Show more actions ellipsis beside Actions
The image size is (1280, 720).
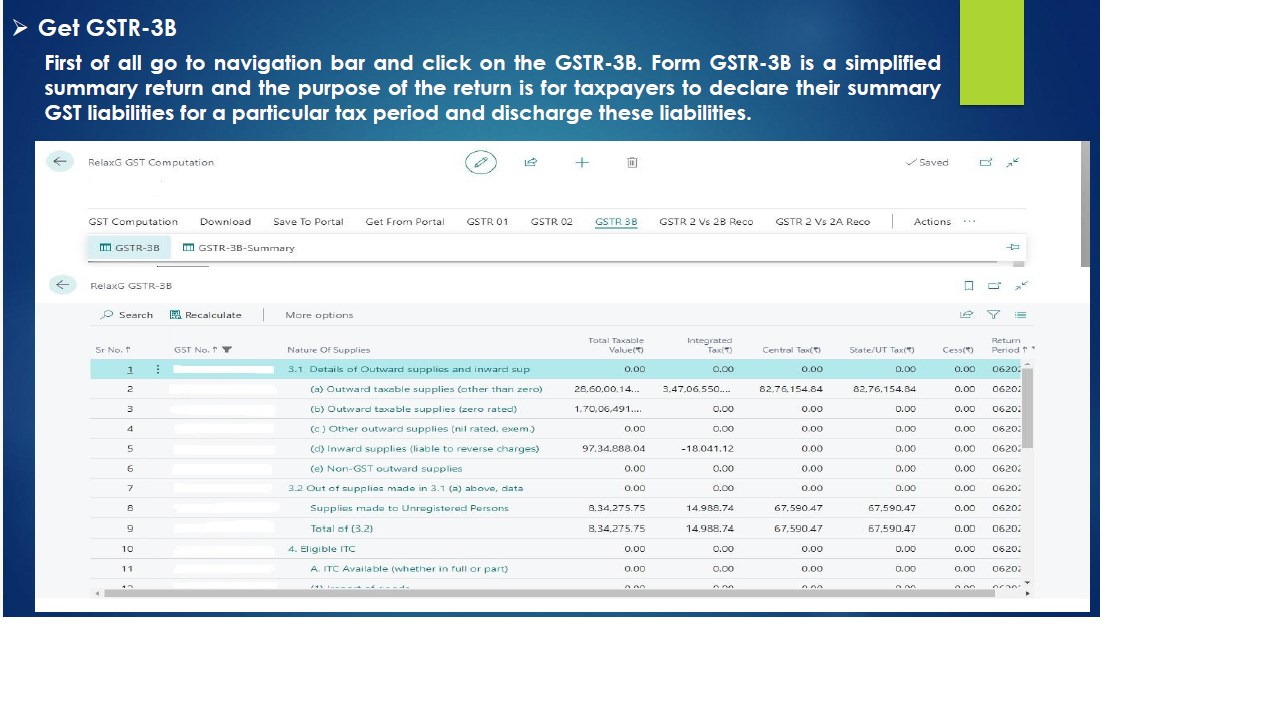click(x=969, y=222)
